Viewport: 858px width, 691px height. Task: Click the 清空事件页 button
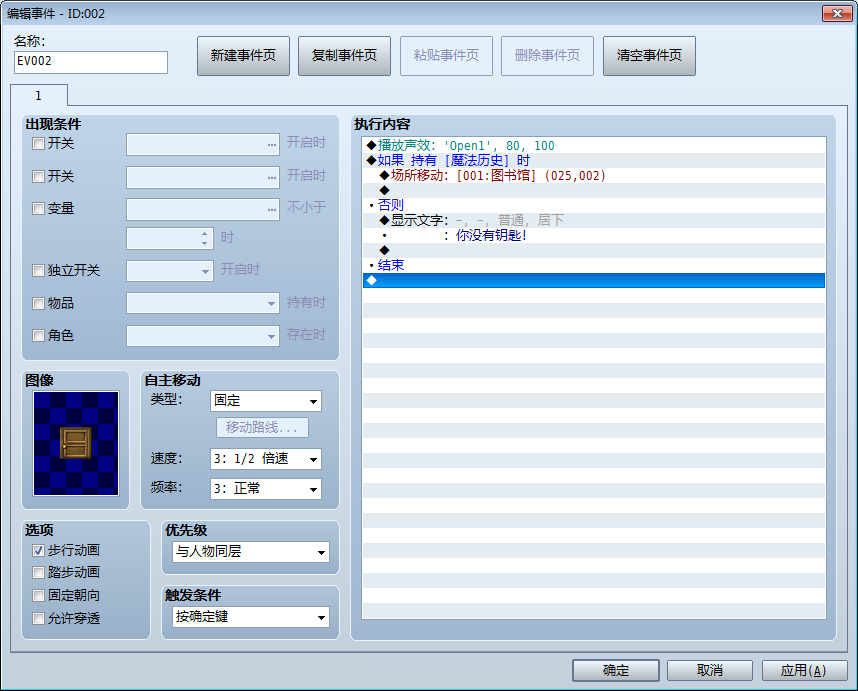pyautogui.click(x=649, y=56)
